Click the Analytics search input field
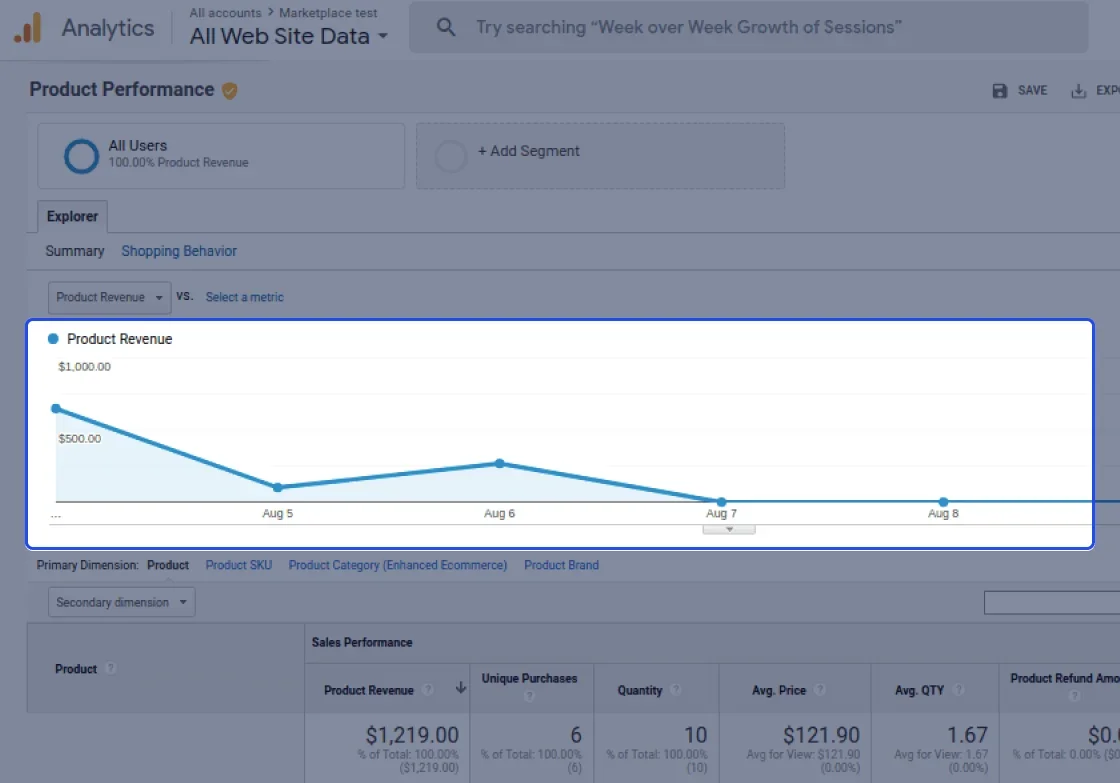1120x783 pixels. pos(749,27)
